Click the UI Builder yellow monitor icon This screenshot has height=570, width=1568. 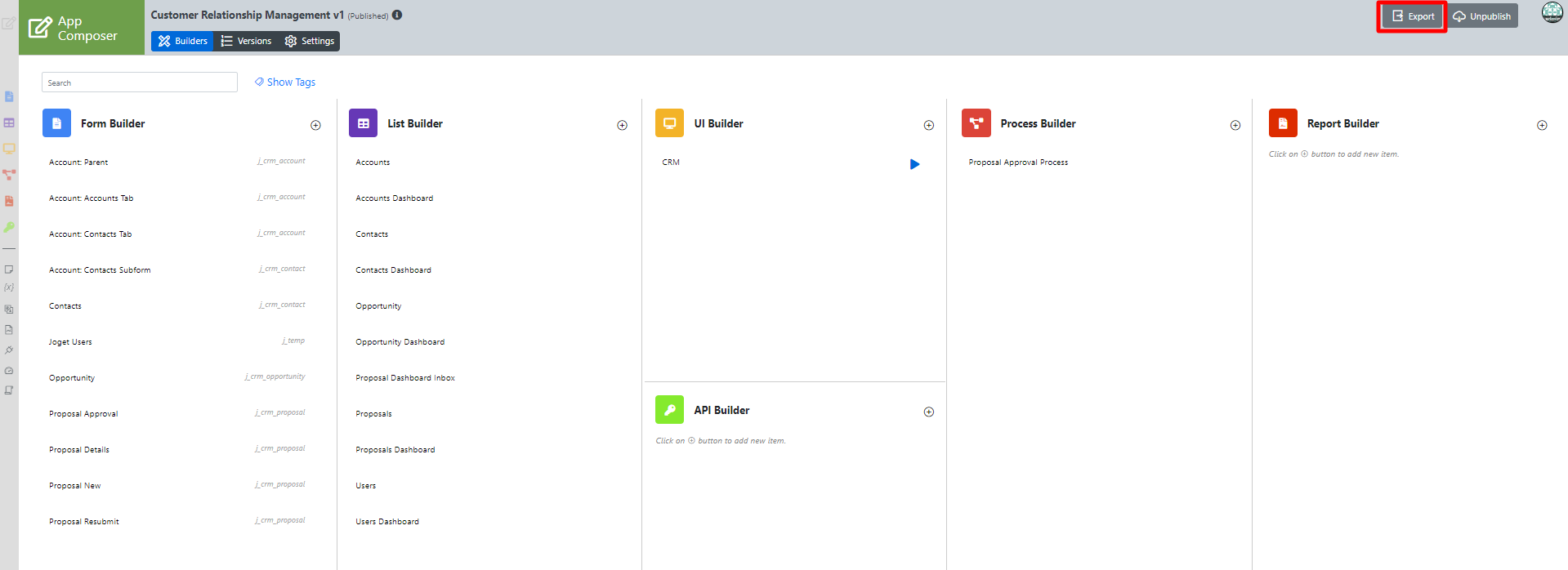[x=669, y=123]
